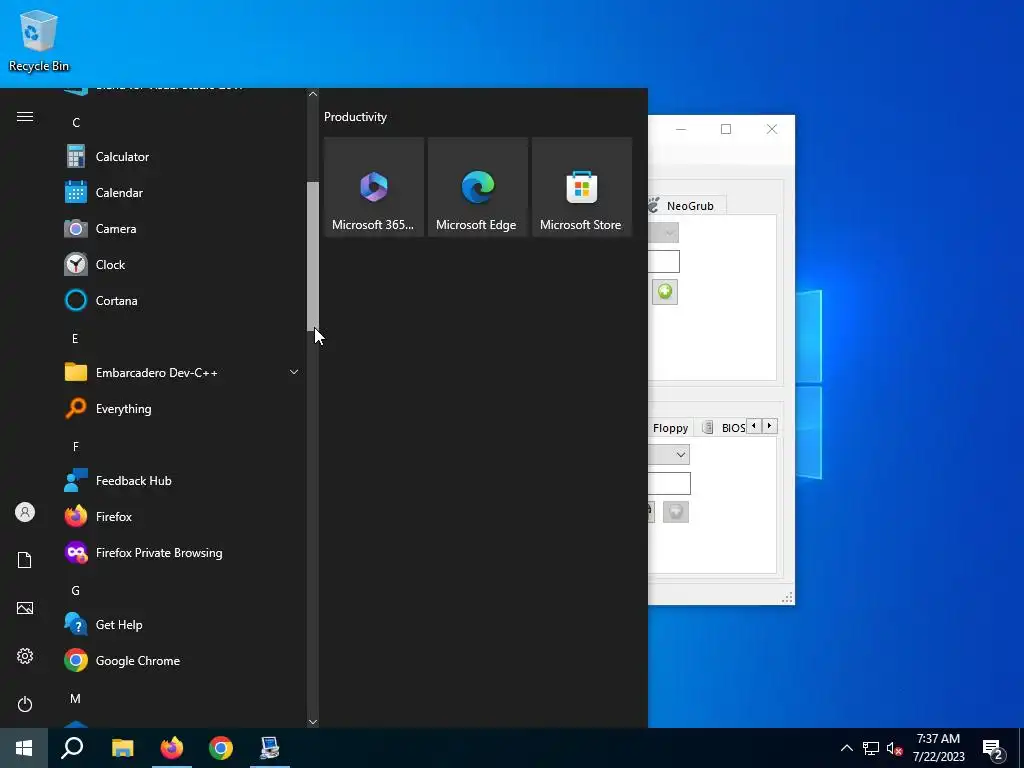
Task: Click the green add button in the NeoGrub pane
Action: click(665, 291)
